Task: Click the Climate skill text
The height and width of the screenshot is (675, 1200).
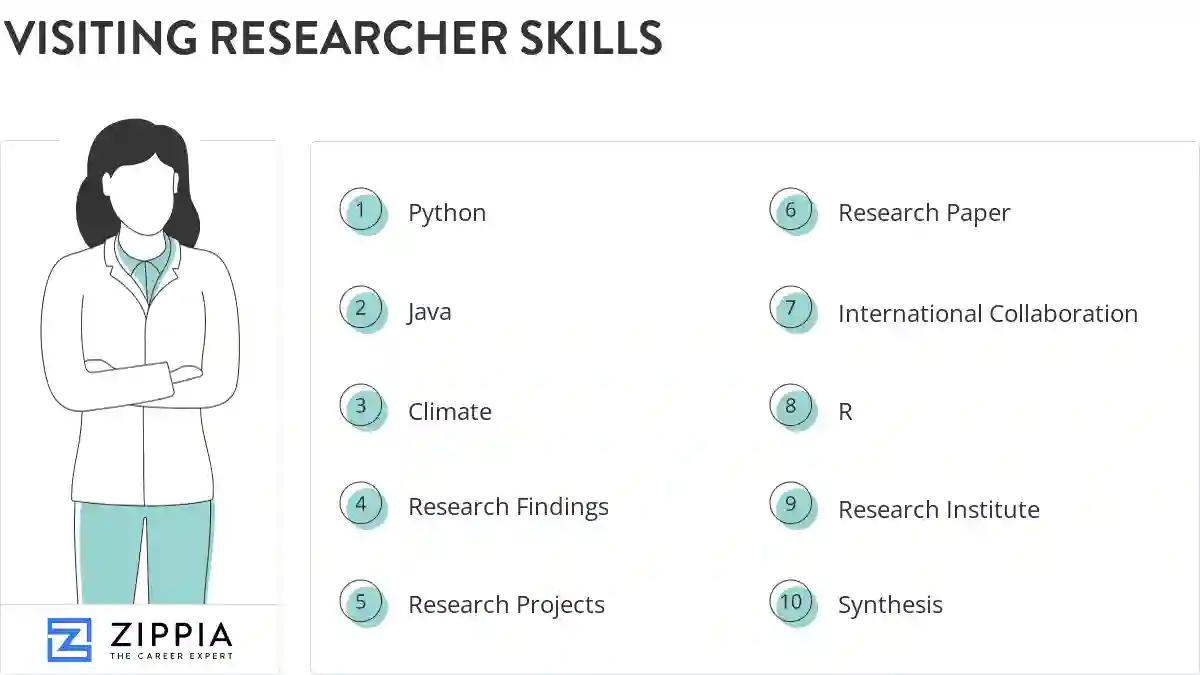Action: (x=450, y=411)
